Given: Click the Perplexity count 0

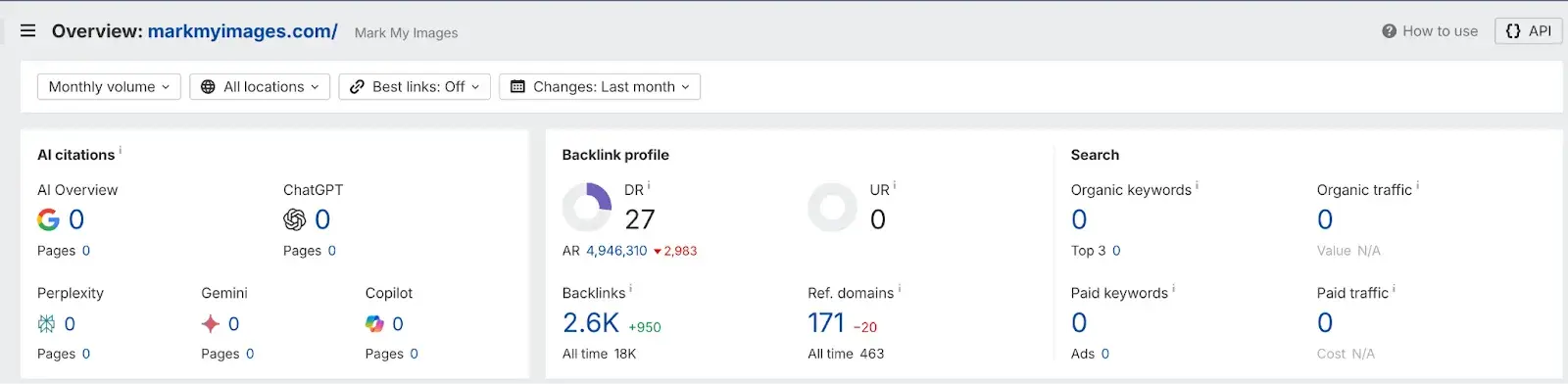Looking at the screenshot, I should pos(70,323).
